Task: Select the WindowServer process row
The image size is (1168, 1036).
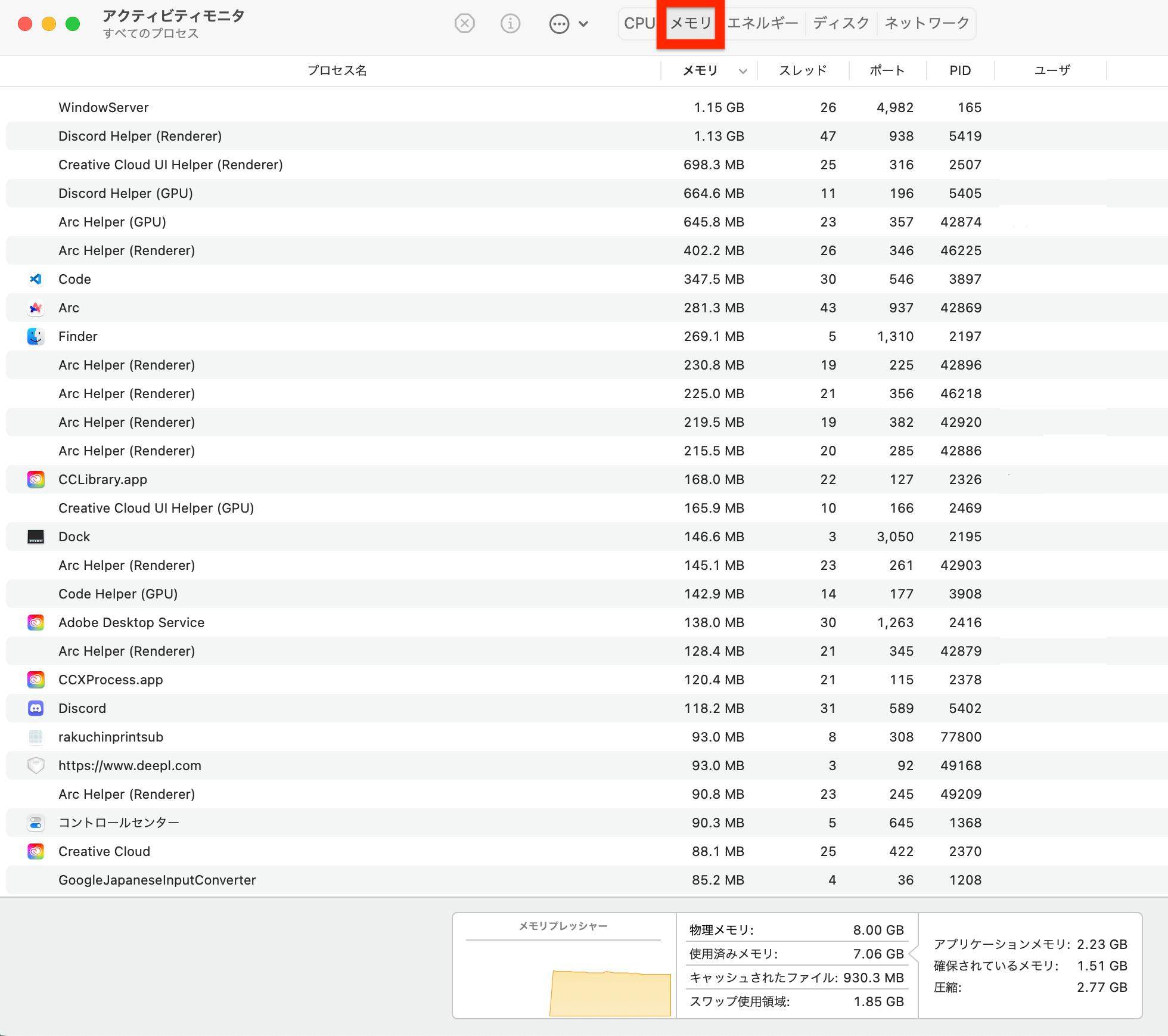Action: (104, 107)
